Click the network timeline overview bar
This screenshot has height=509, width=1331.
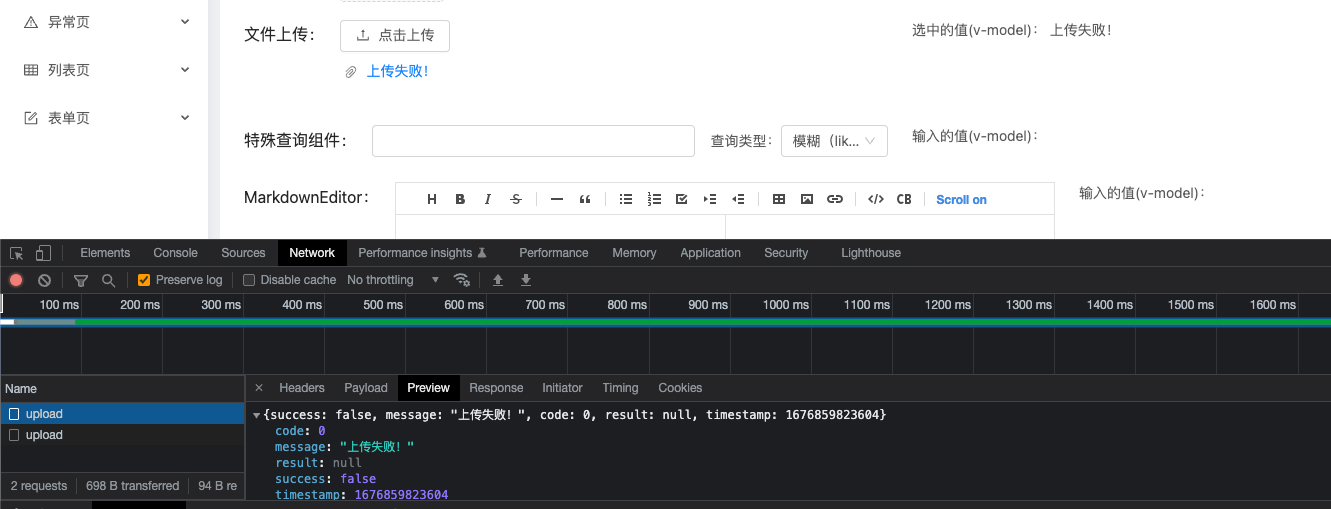(x=665, y=322)
